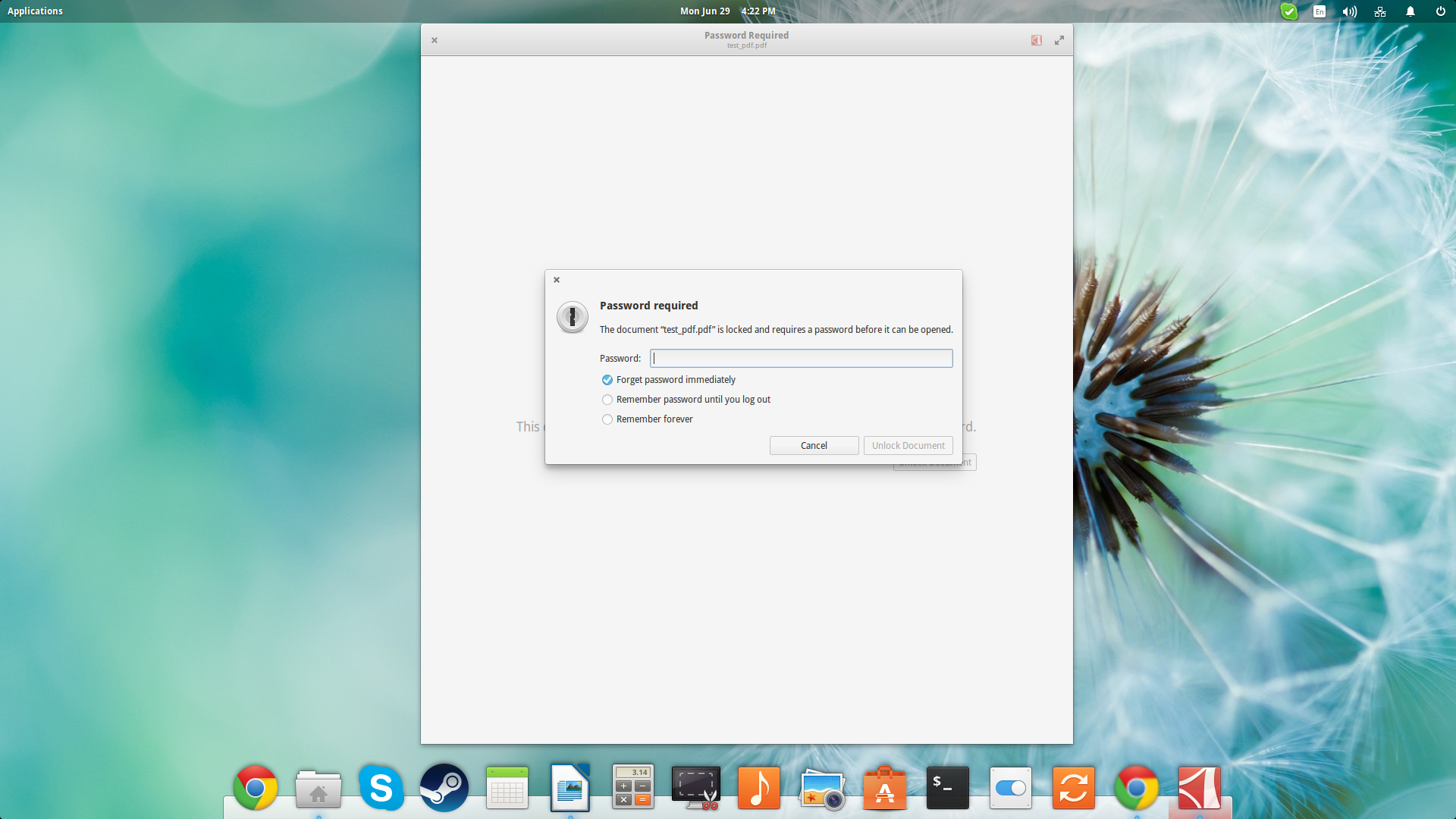Open Calculator from the dock
The image size is (1456, 819).
[632, 788]
